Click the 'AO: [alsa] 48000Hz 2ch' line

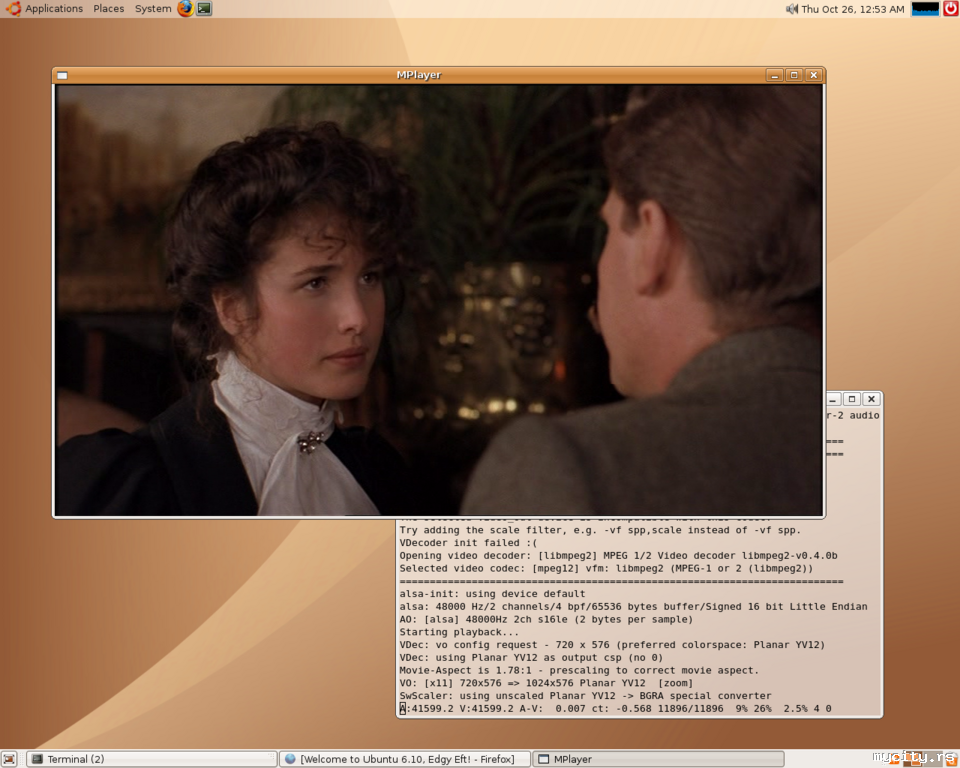[546, 619]
